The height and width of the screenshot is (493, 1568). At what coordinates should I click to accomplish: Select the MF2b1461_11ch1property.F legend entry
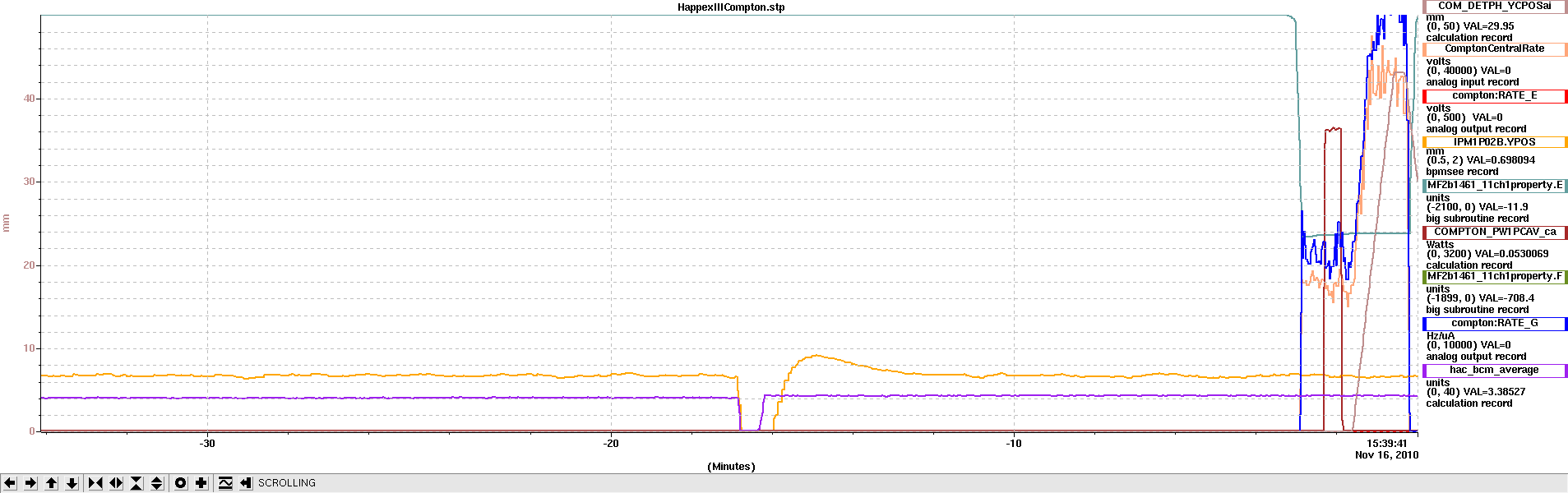point(1495,277)
